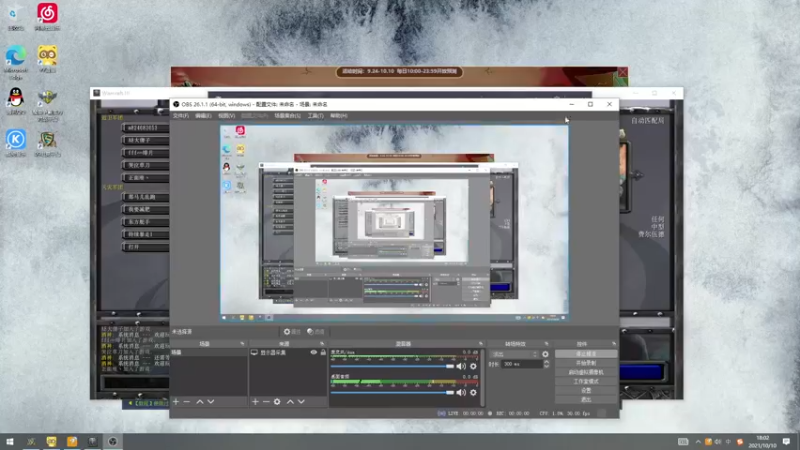Image resolution: width=800 pixels, height=450 pixels.
Task: Adjust the desktop audio volume slider
Action: tap(392, 392)
